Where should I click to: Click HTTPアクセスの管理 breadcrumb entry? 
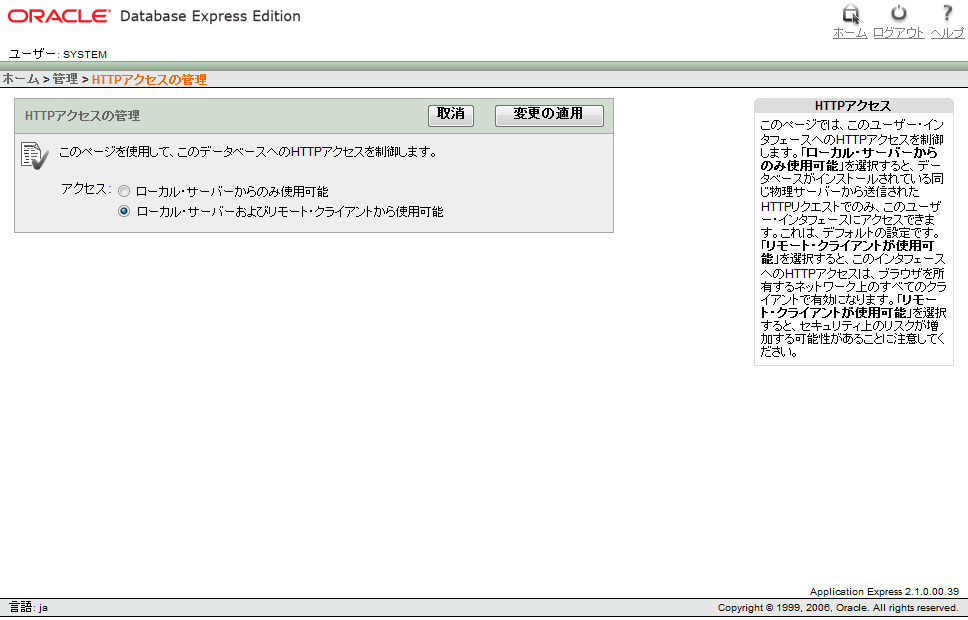point(149,80)
